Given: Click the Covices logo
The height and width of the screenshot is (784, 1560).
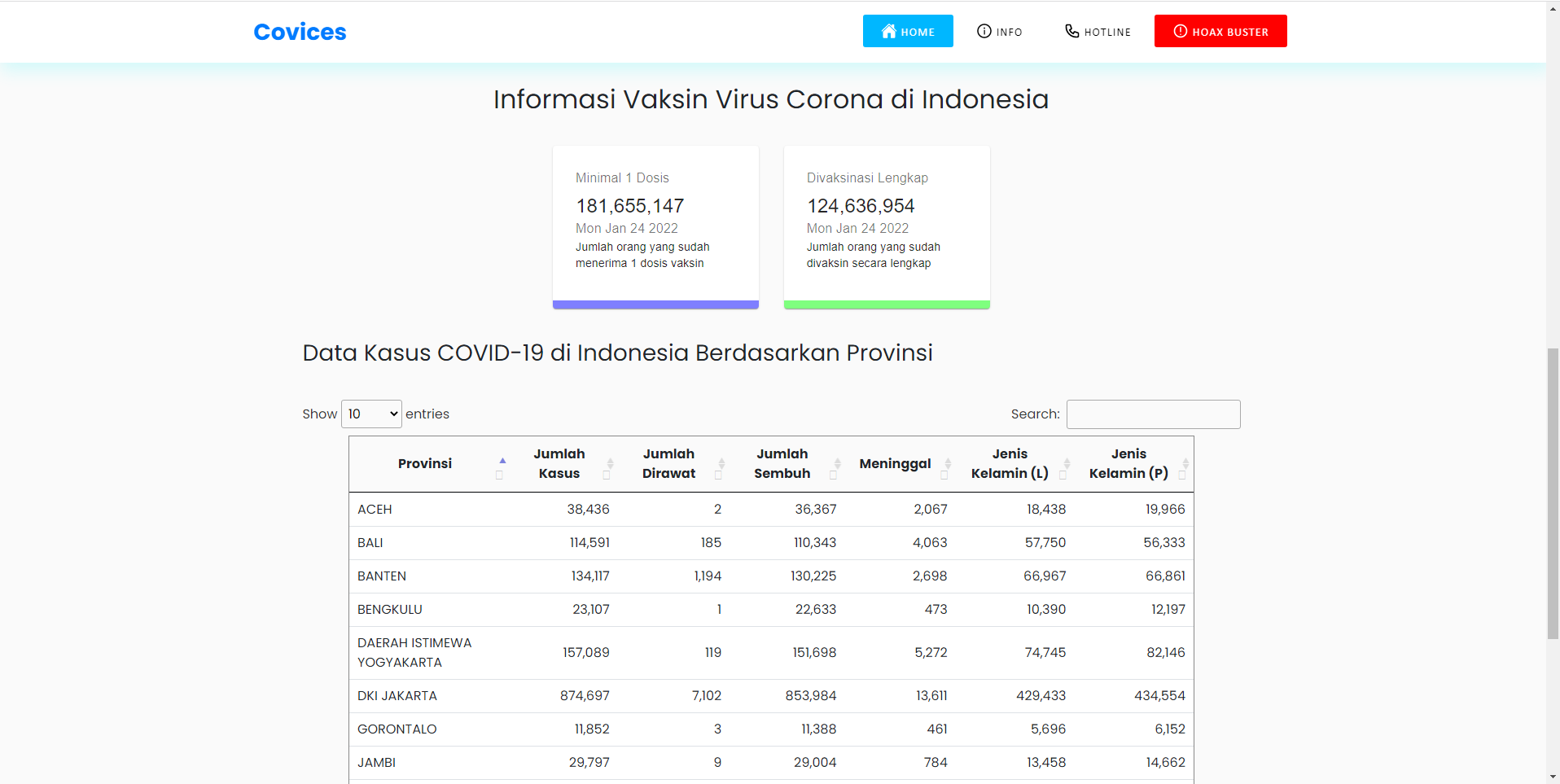Looking at the screenshot, I should (x=300, y=32).
